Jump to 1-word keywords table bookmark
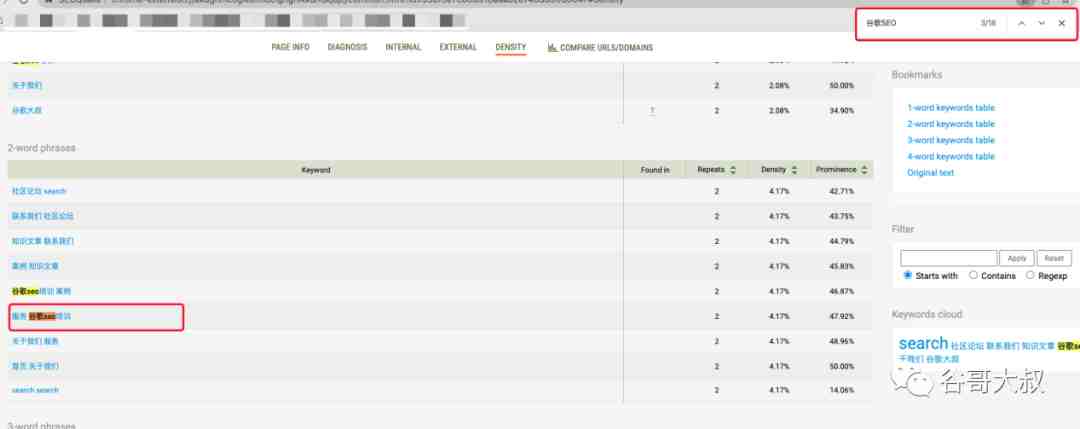The width and height of the screenshot is (1080, 429). tap(951, 107)
